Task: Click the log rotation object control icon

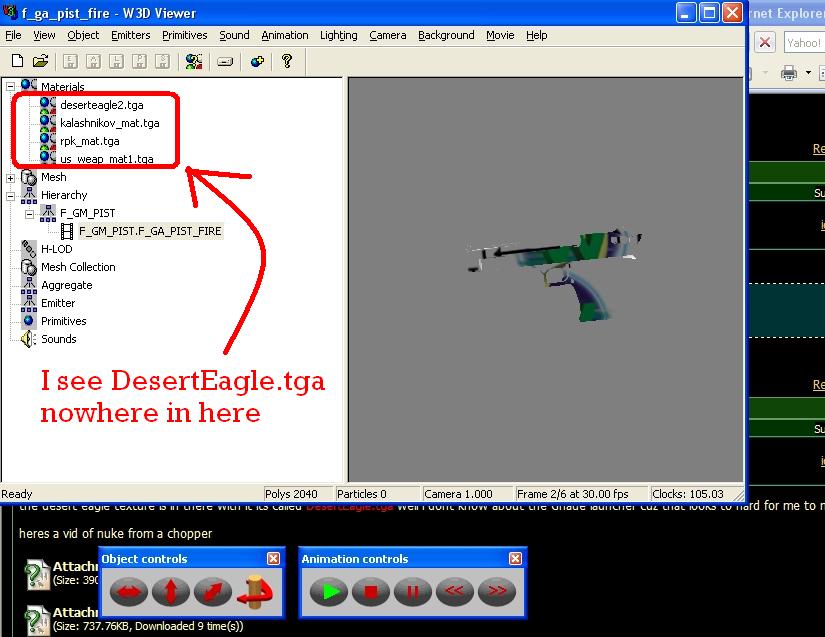Action: 254,591
